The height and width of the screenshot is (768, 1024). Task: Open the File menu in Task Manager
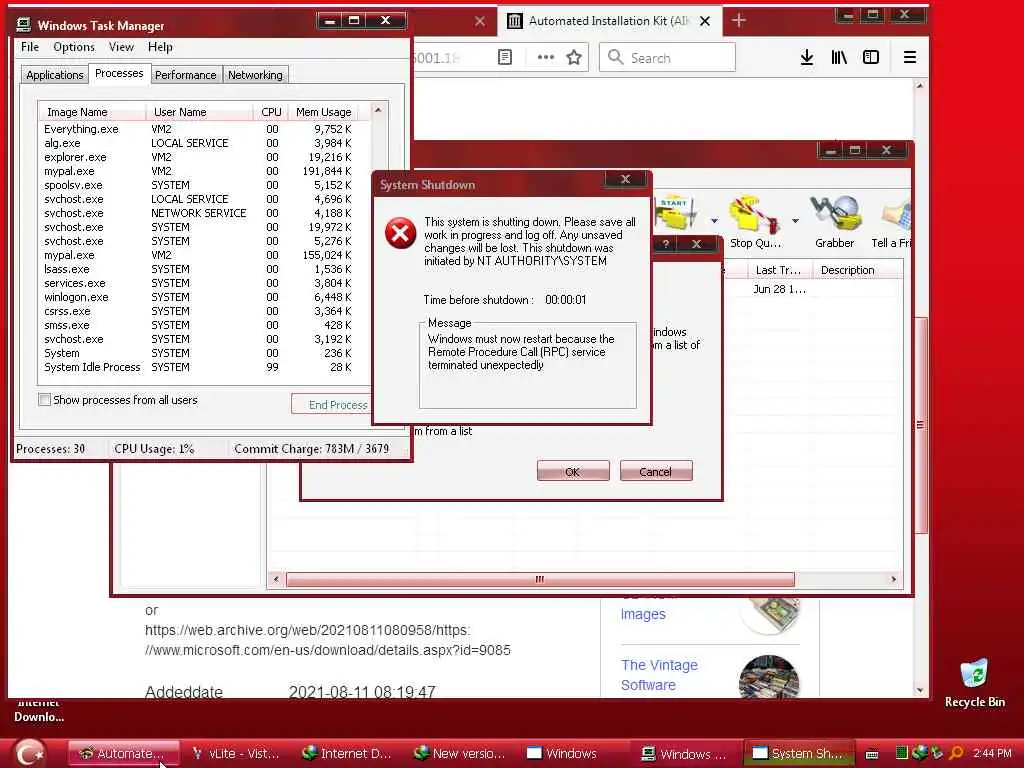(x=30, y=47)
